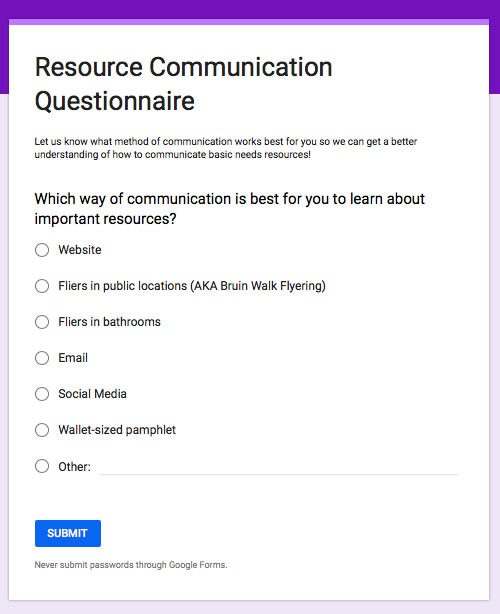Choose the Bruin Walk Flyering radio circle
Viewport: 500px width, 614px height.
42,286
